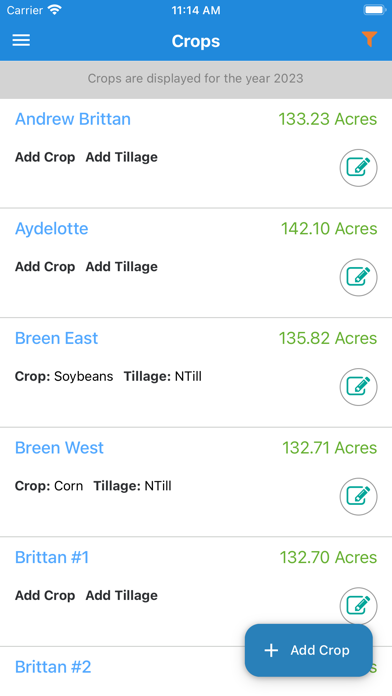Tap the orange filter funnel icon

[x=369, y=40]
